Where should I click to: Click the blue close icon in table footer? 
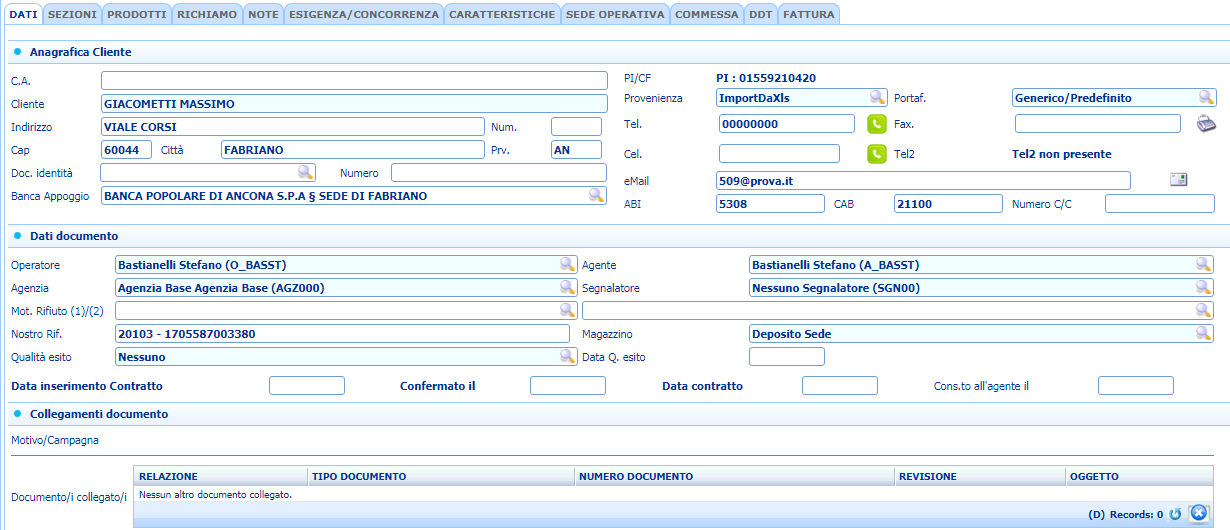click(1198, 513)
